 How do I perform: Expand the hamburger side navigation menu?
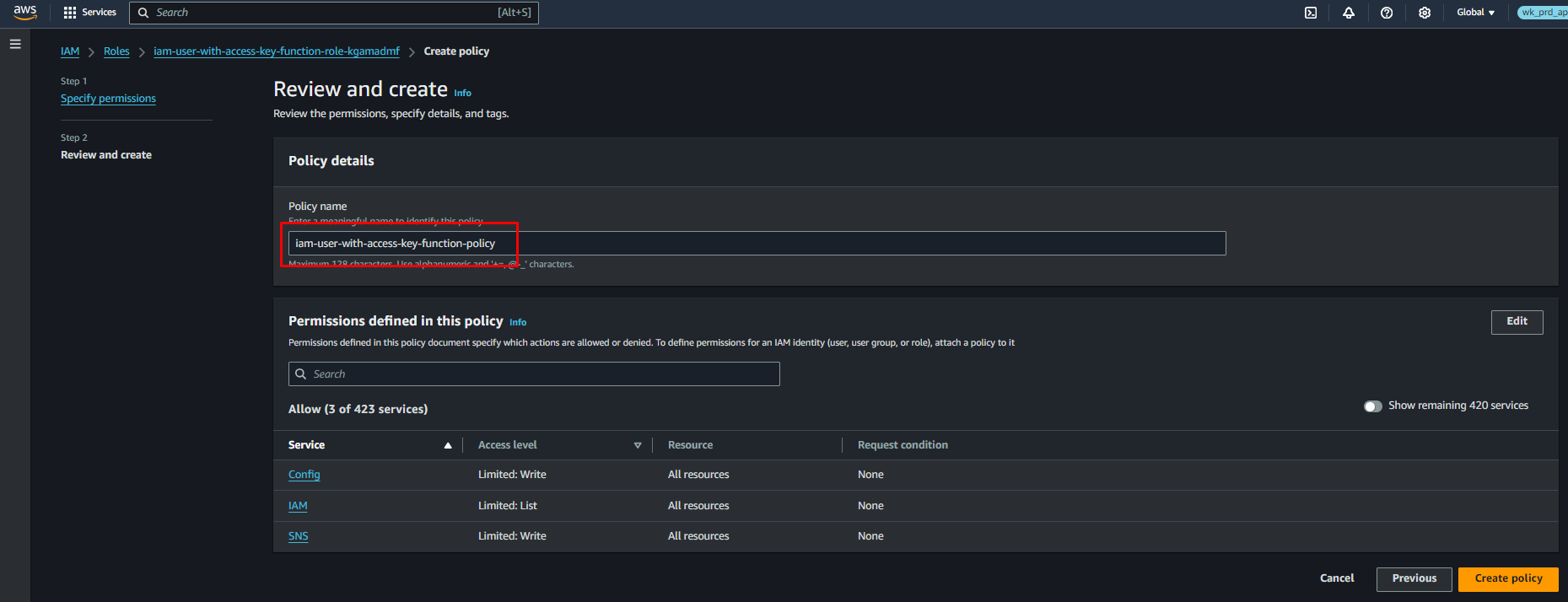[15, 44]
